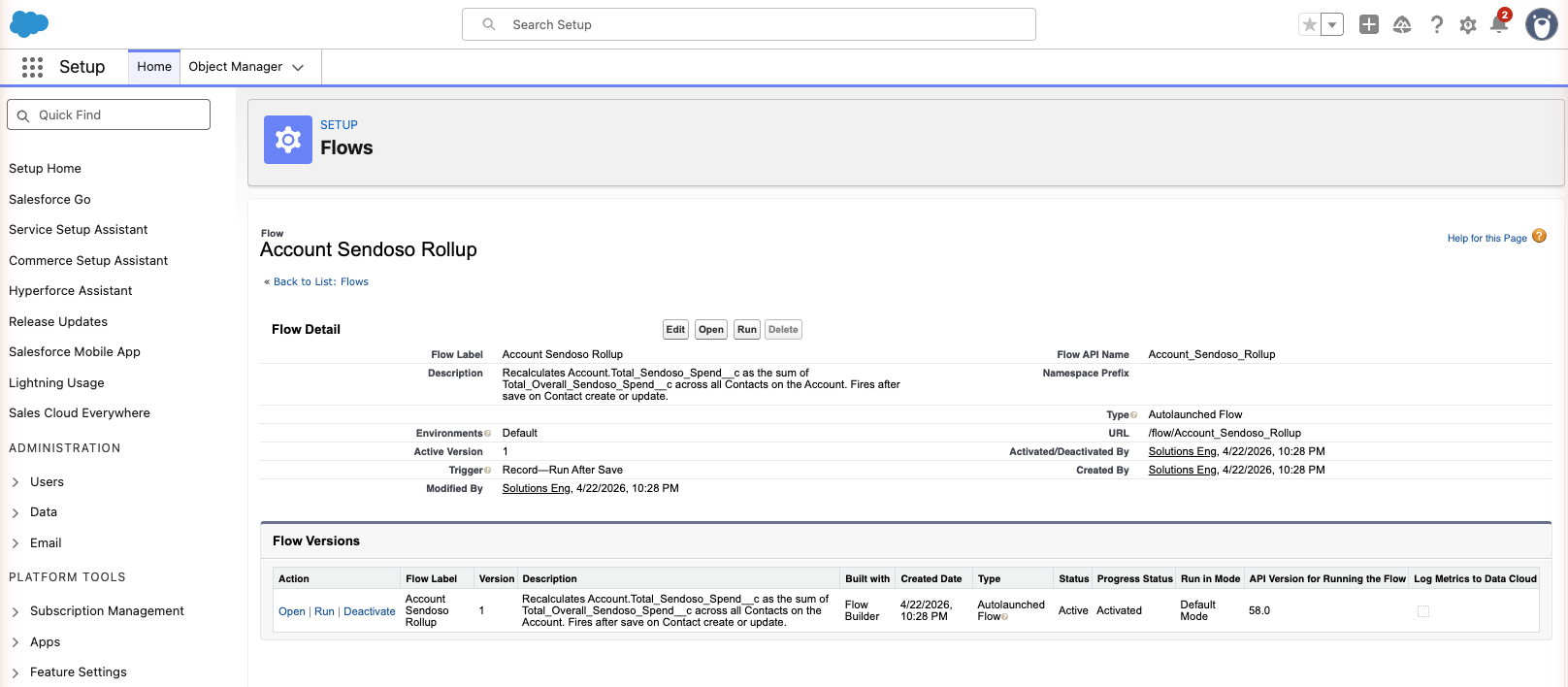Open Hyperforce Assistant in sidebar

[x=71, y=291]
